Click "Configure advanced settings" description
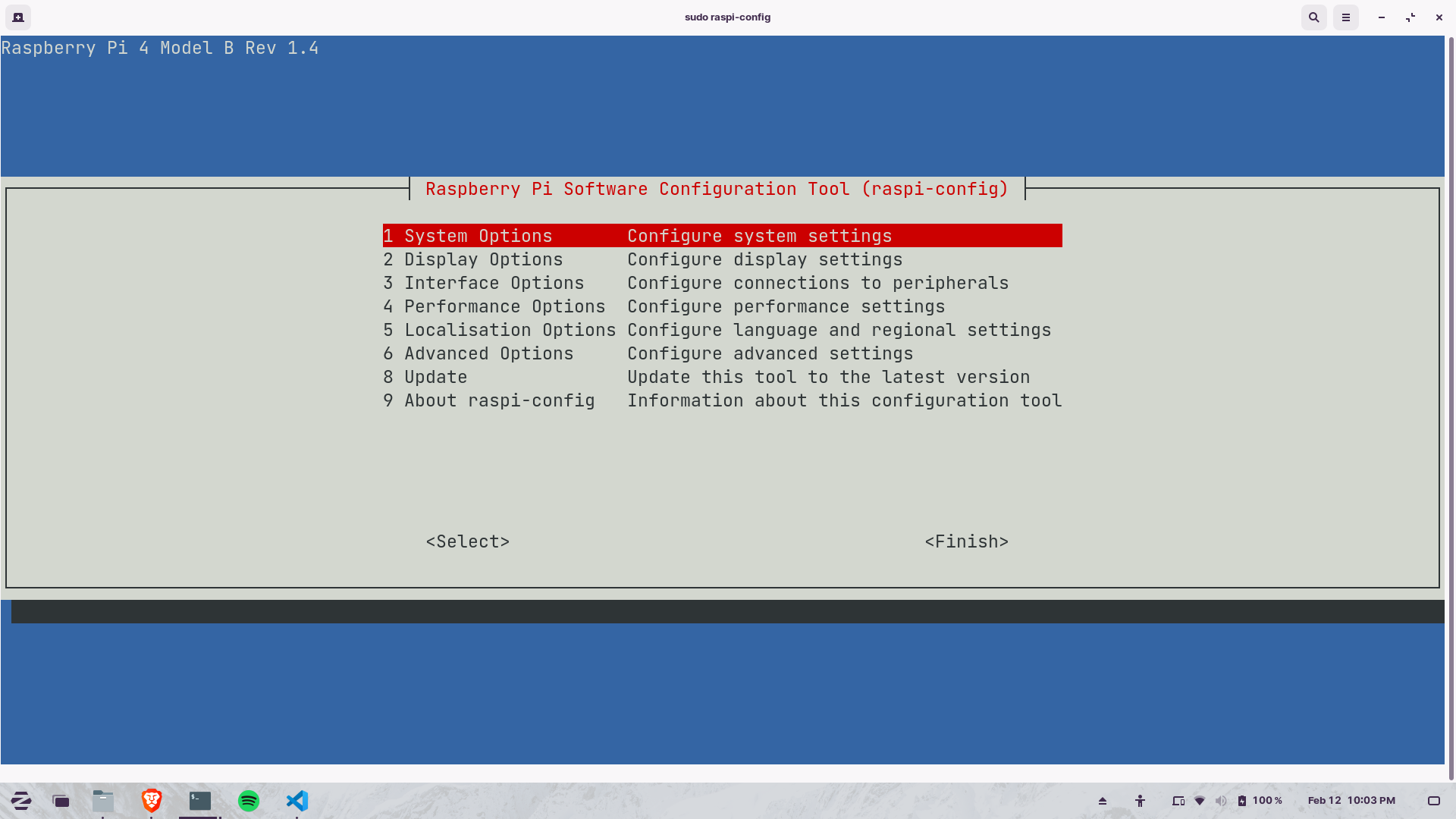 coord(770,353)
